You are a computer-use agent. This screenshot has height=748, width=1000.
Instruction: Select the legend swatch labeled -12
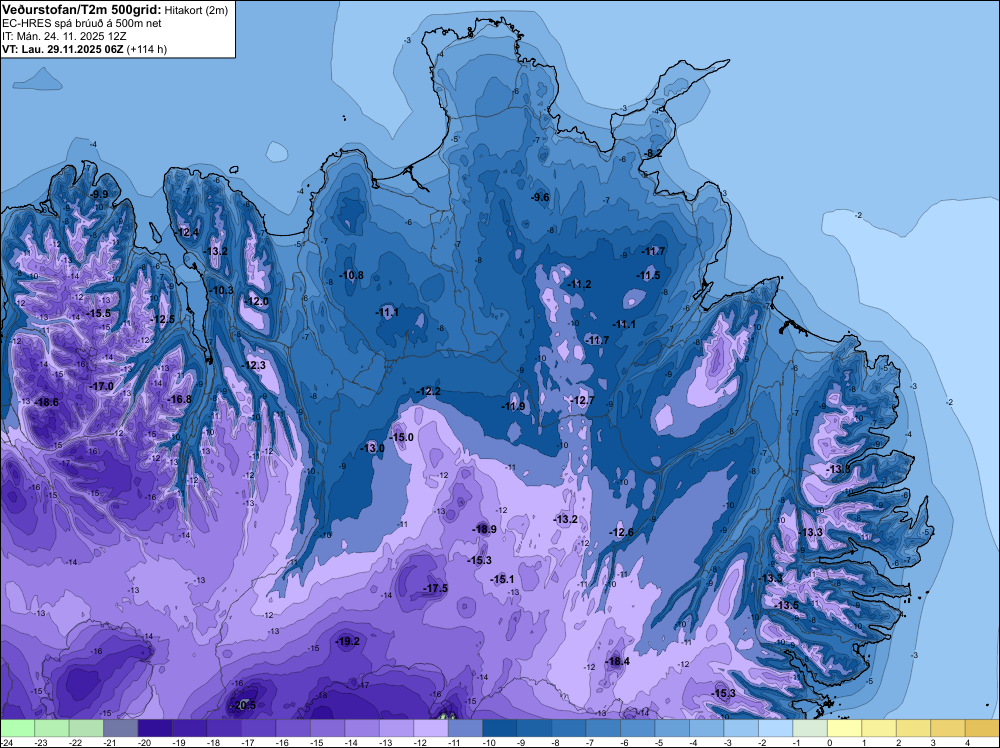(431, 729)
